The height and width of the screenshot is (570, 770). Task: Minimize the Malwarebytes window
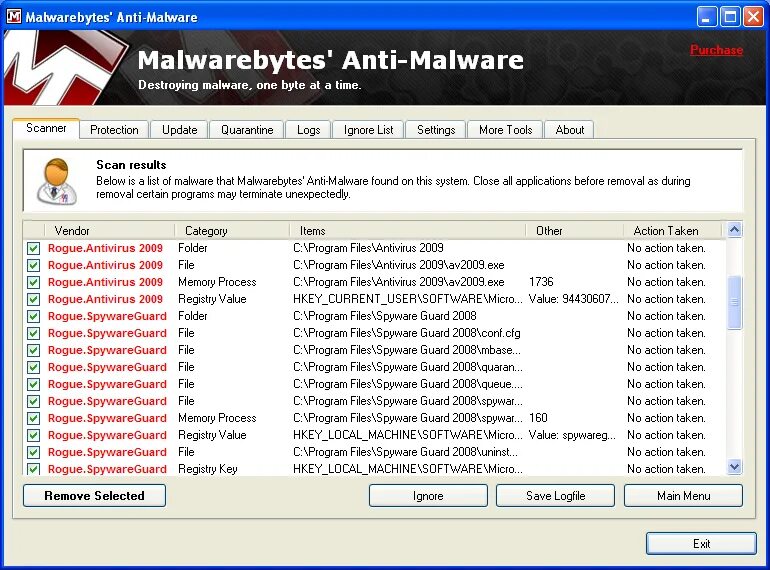click(707, 17)
